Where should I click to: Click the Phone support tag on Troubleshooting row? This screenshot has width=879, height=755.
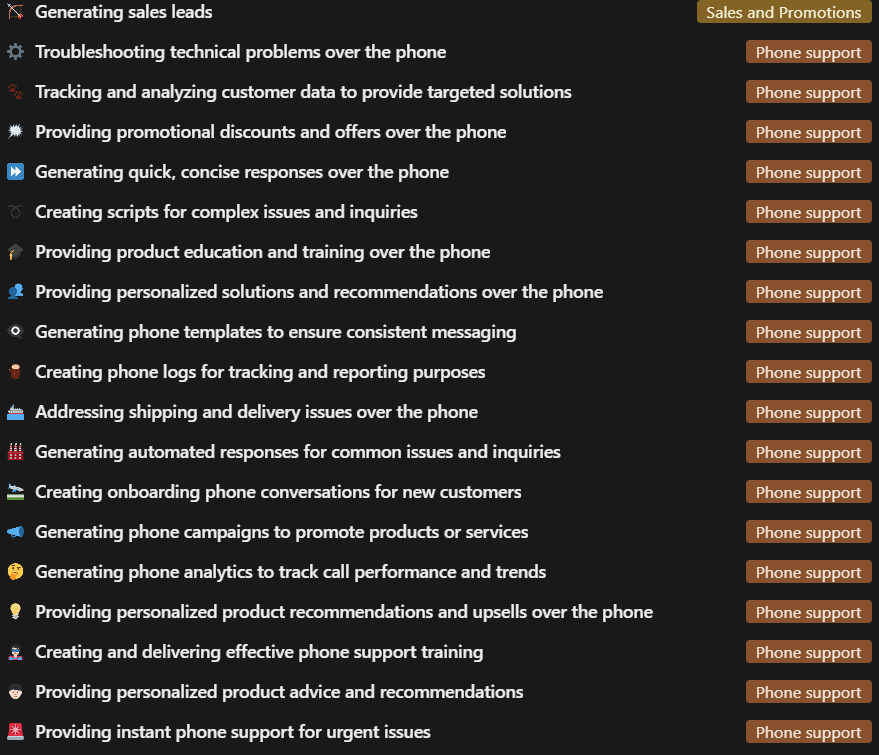click(808, 52)
